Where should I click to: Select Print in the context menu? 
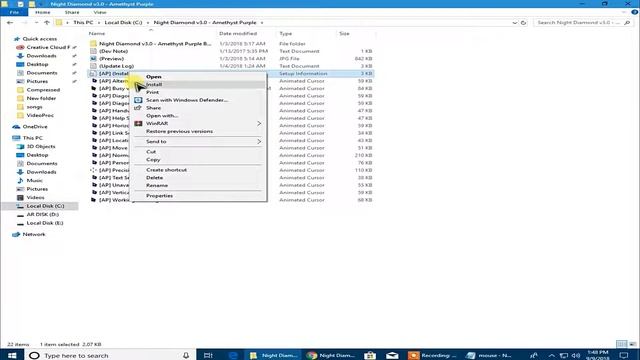point(152,92)
